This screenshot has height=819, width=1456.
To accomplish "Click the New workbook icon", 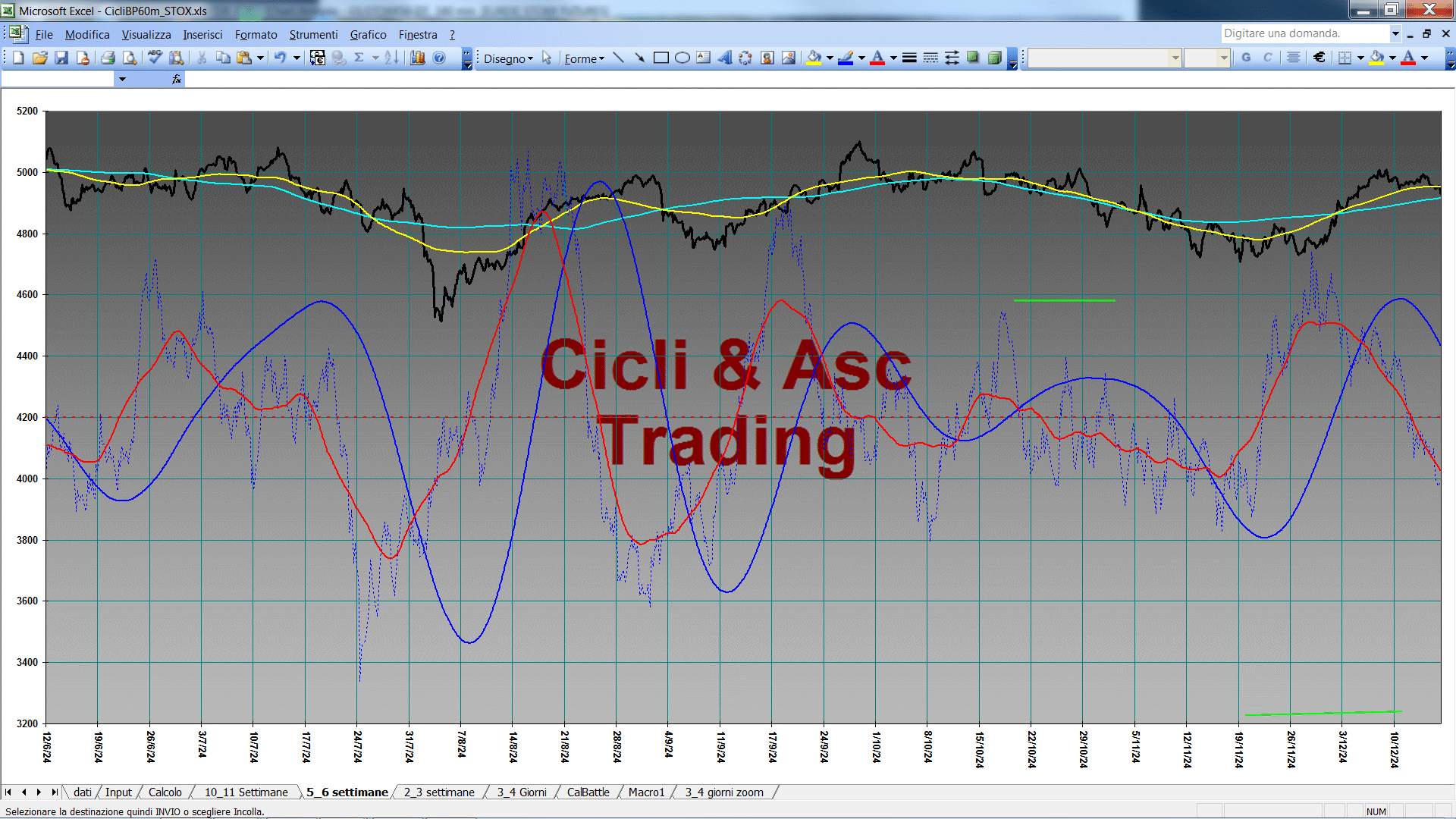I will click(18, 58).
